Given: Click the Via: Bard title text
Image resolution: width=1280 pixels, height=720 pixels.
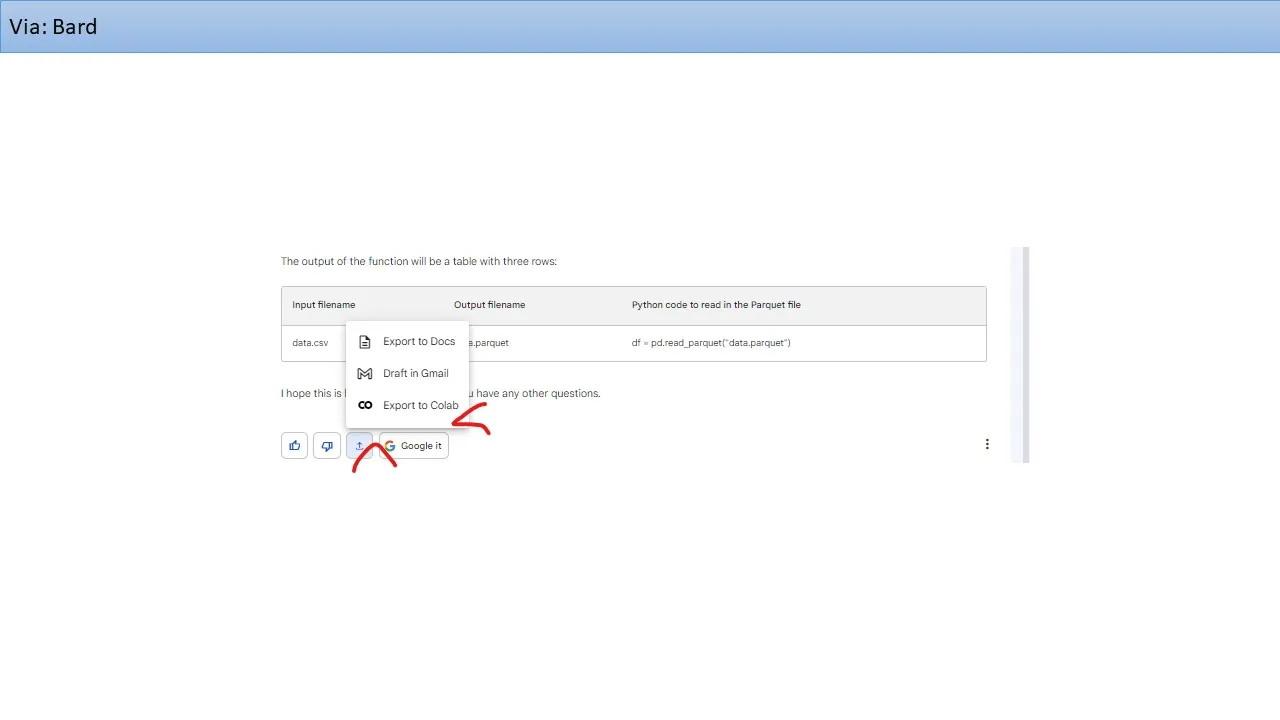Looking at the screenshot, I should tap(53, 27).
